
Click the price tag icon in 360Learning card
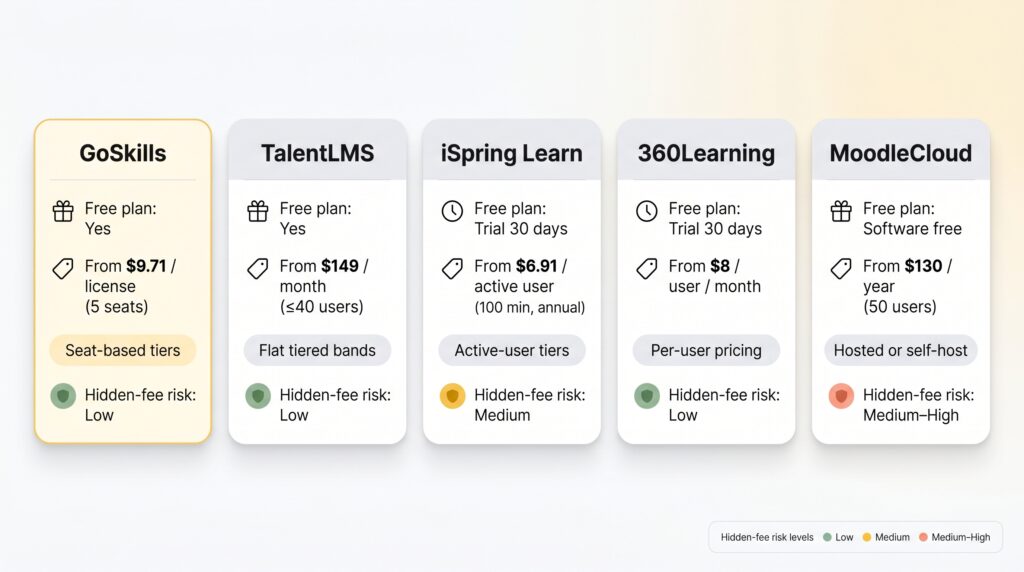(647, 268)
